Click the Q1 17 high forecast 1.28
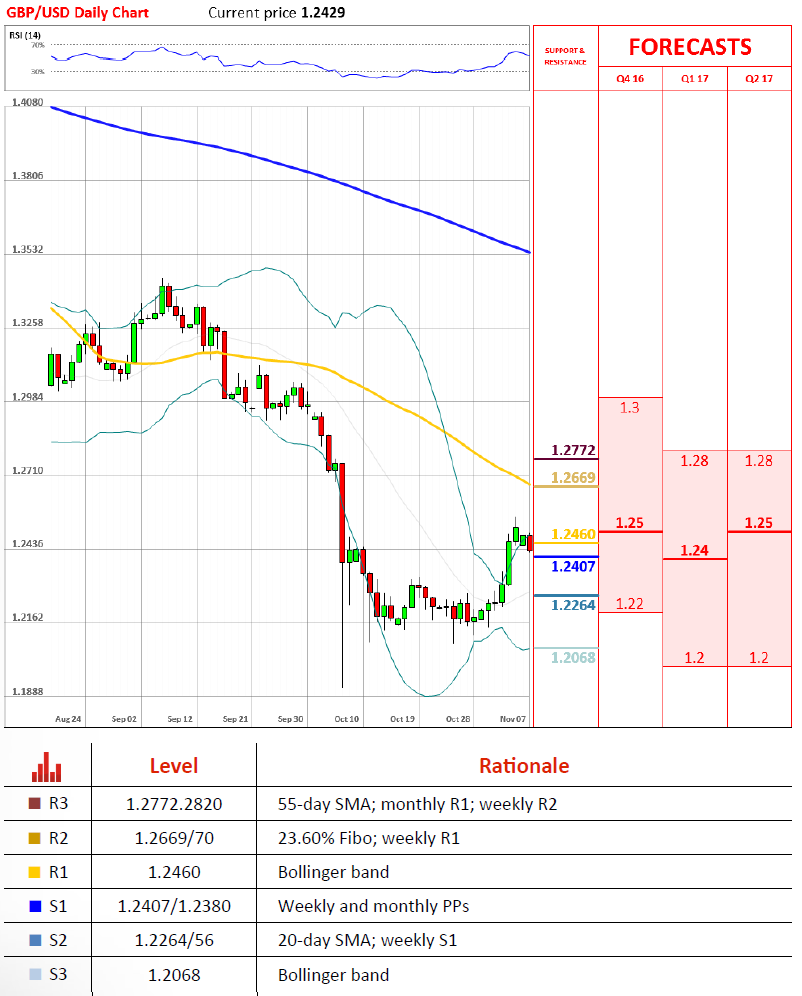Screen dimensions: 802x996 694,461
